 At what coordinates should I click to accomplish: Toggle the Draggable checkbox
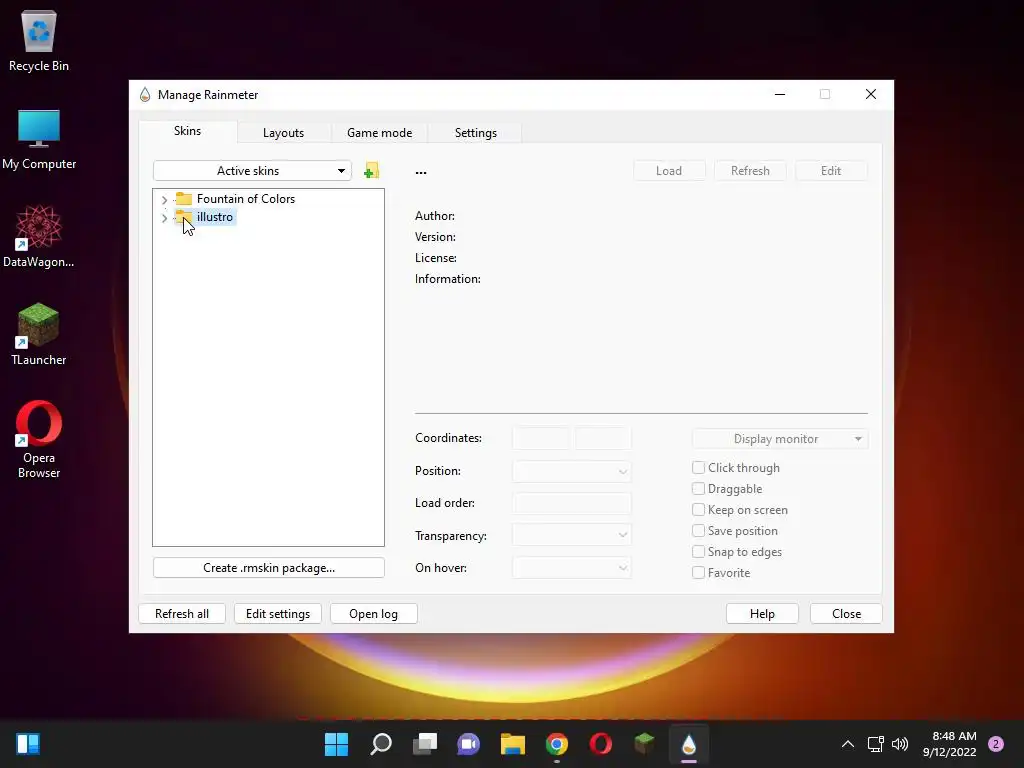tap(698, 488)
